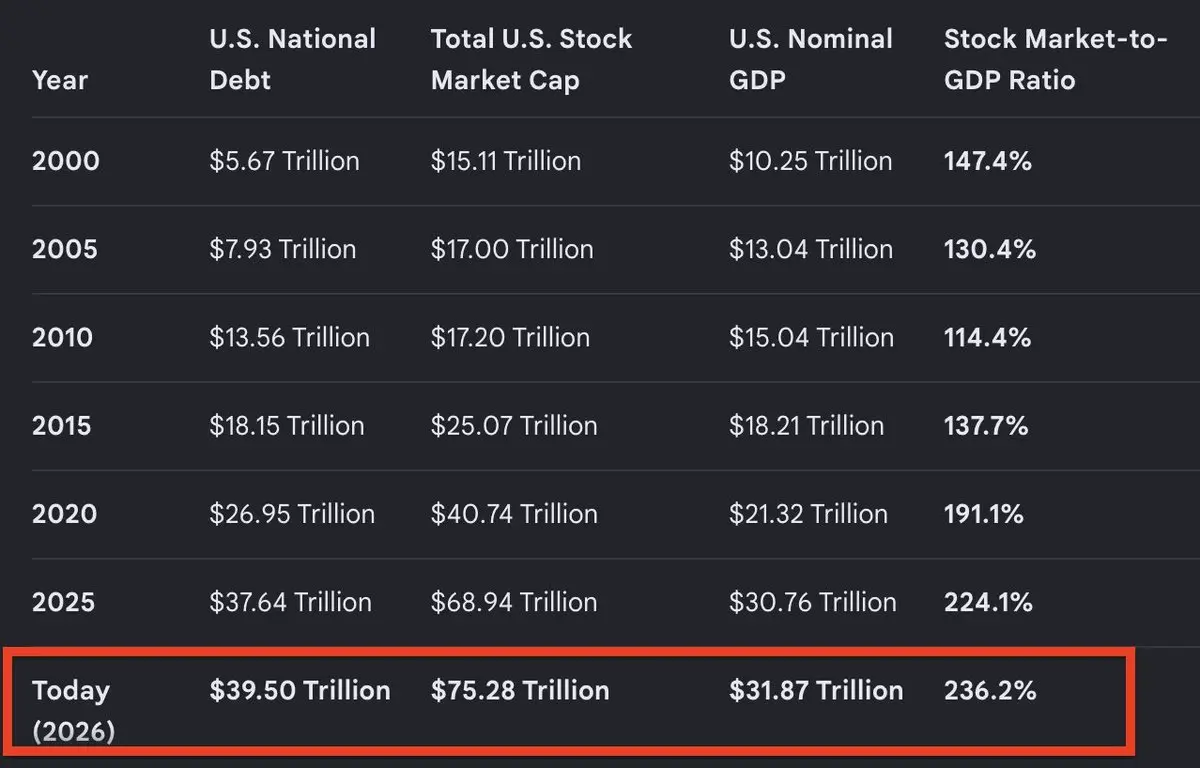Click the $17.00 Trillion market cap cell
This screenshot has height=768, width=1200.
tap(512, 250)
